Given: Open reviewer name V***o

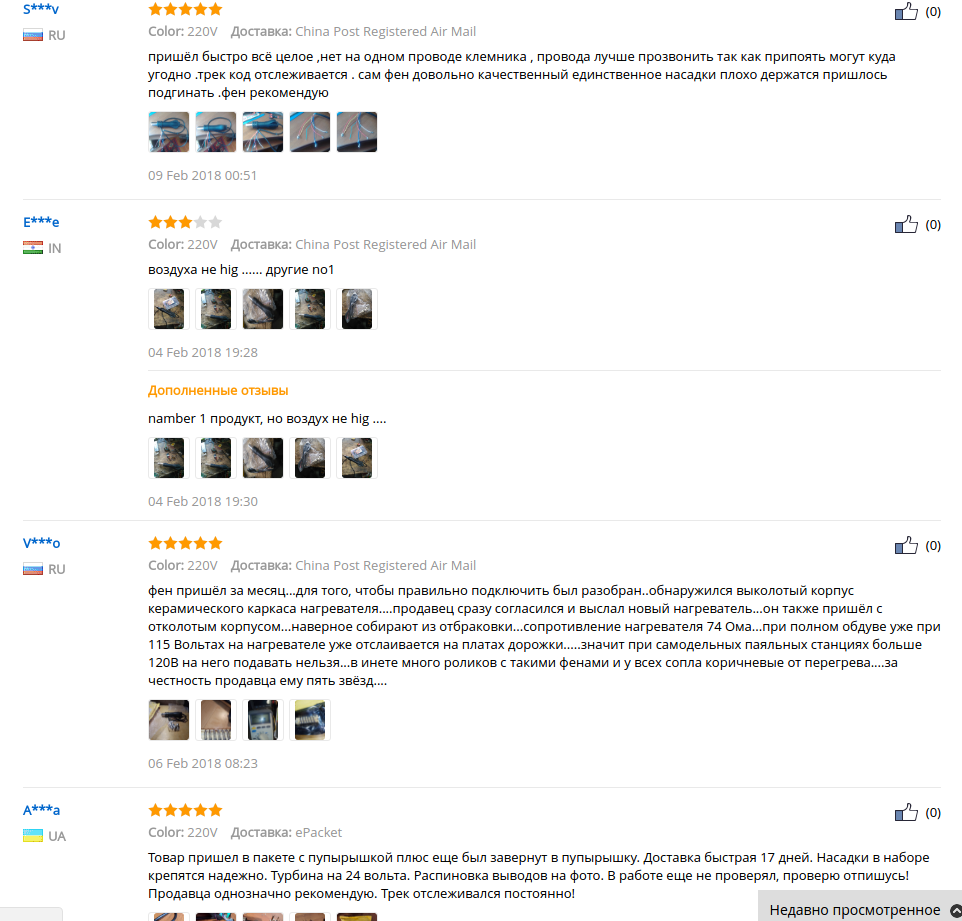Looking at the screenshot, I should click(x=41, y=543).
